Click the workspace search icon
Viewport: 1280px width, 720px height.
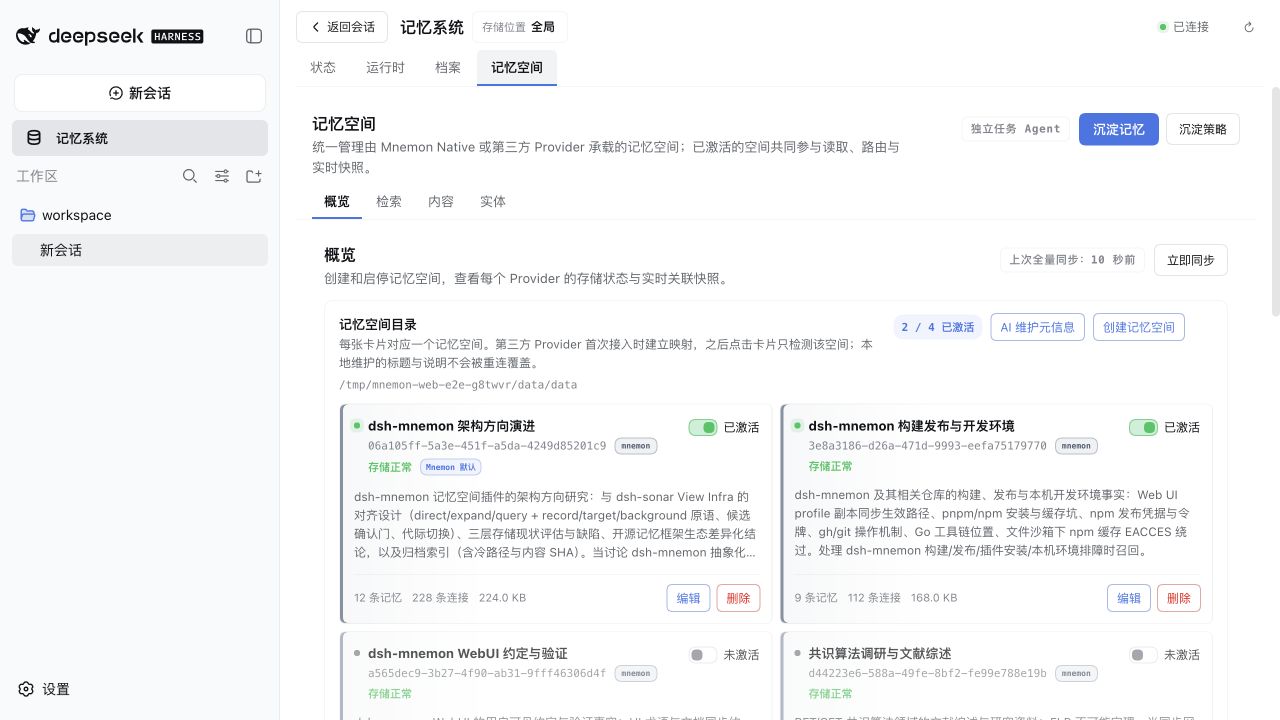click(190, 176)
